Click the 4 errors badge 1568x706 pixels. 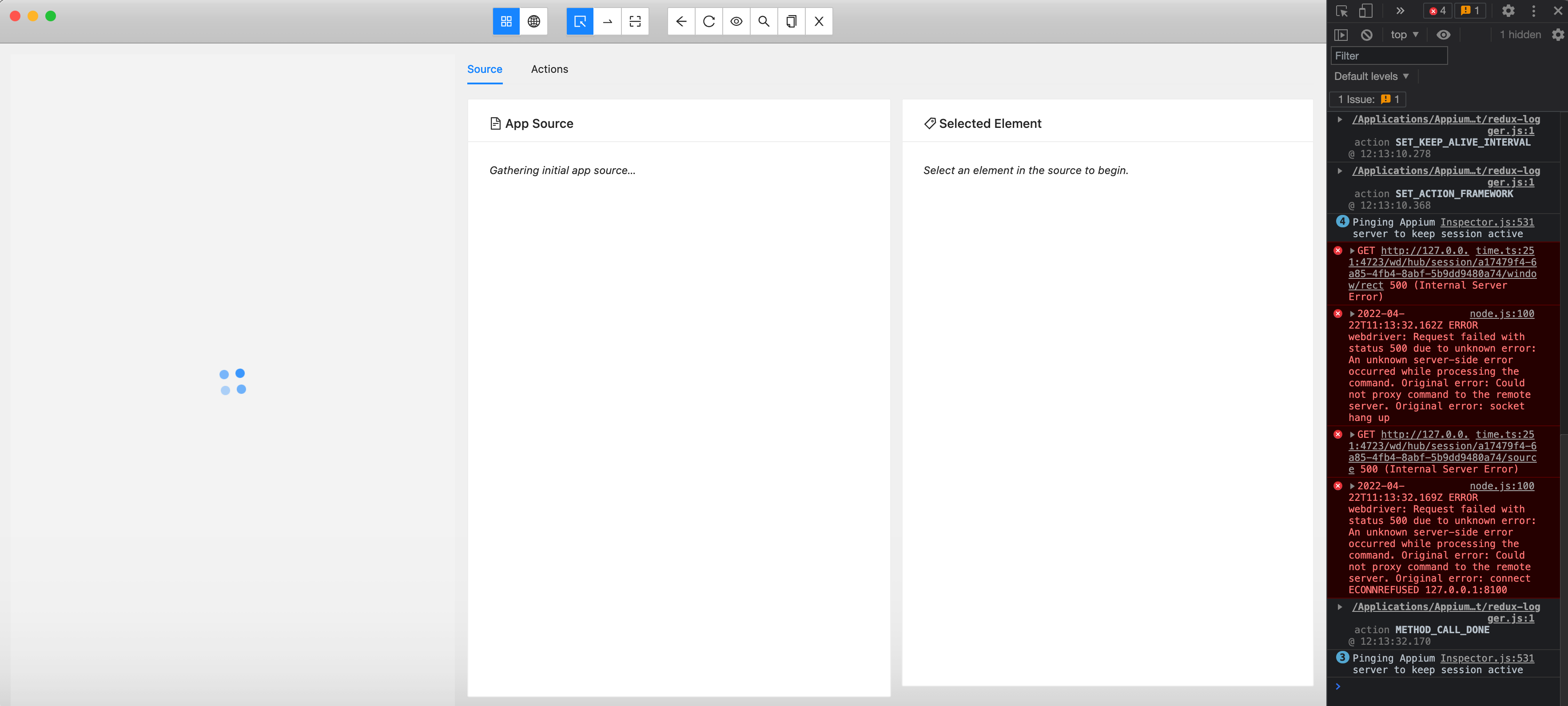pos(1437,11)
